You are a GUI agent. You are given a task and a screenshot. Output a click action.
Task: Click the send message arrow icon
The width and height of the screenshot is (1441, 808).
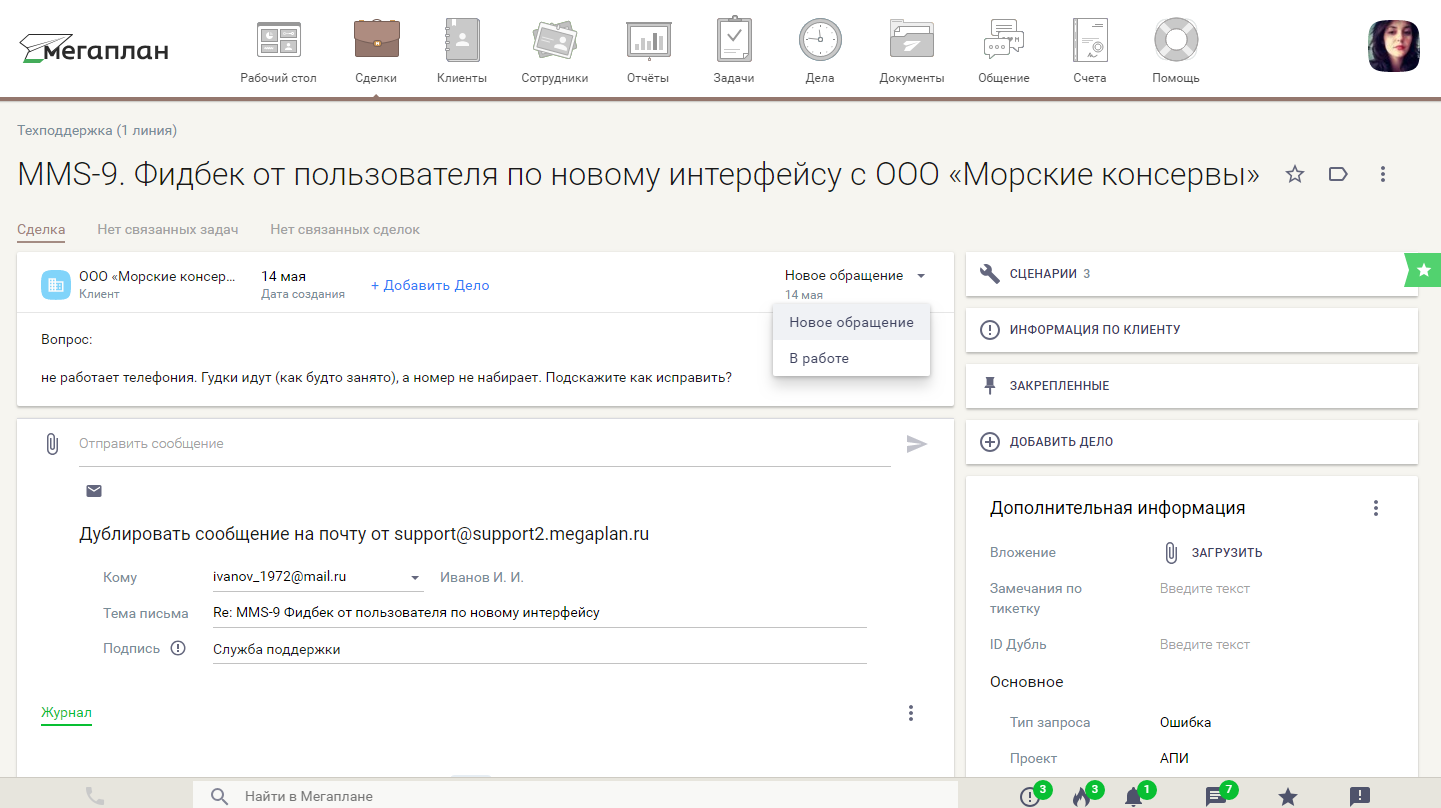click(x=917, y=444)
